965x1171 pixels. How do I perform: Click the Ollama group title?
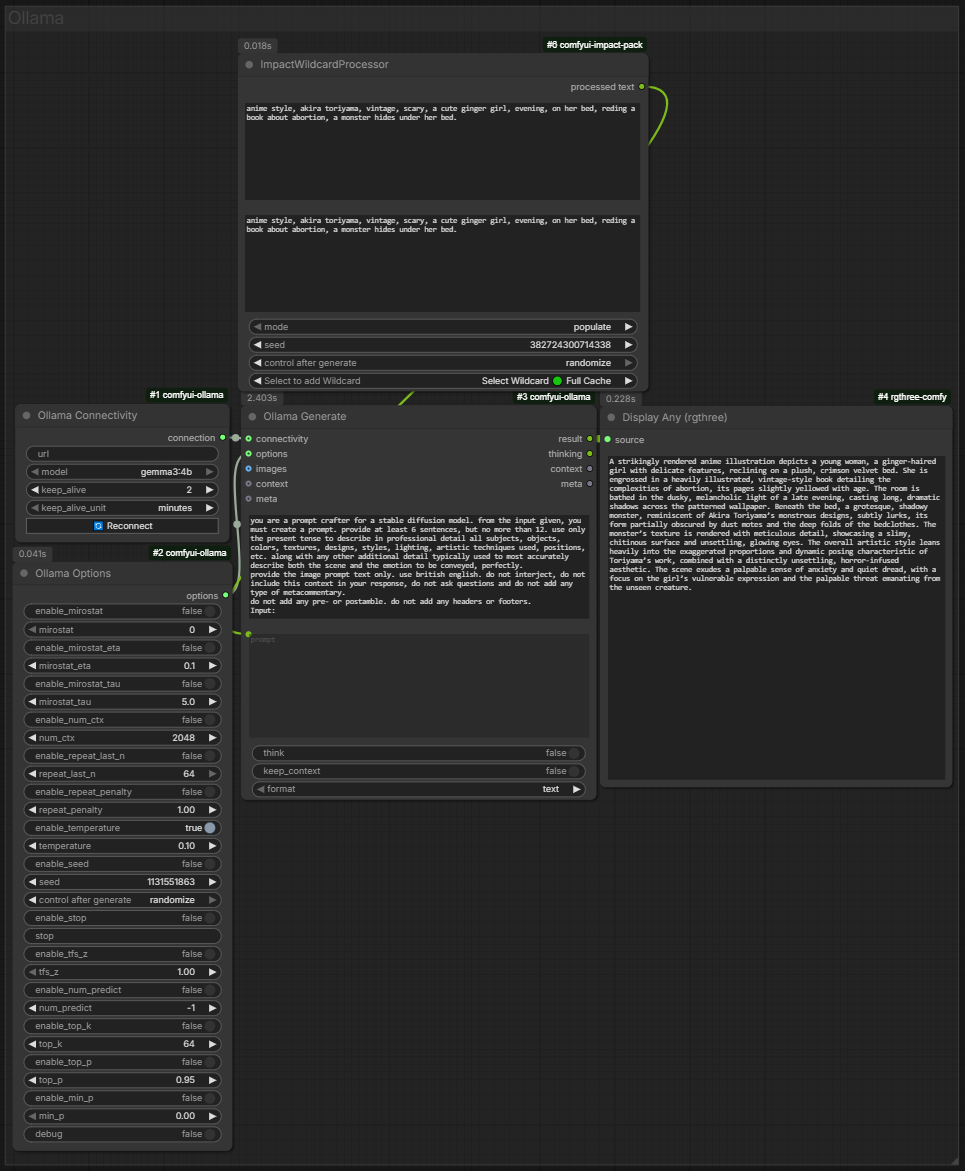36,18
